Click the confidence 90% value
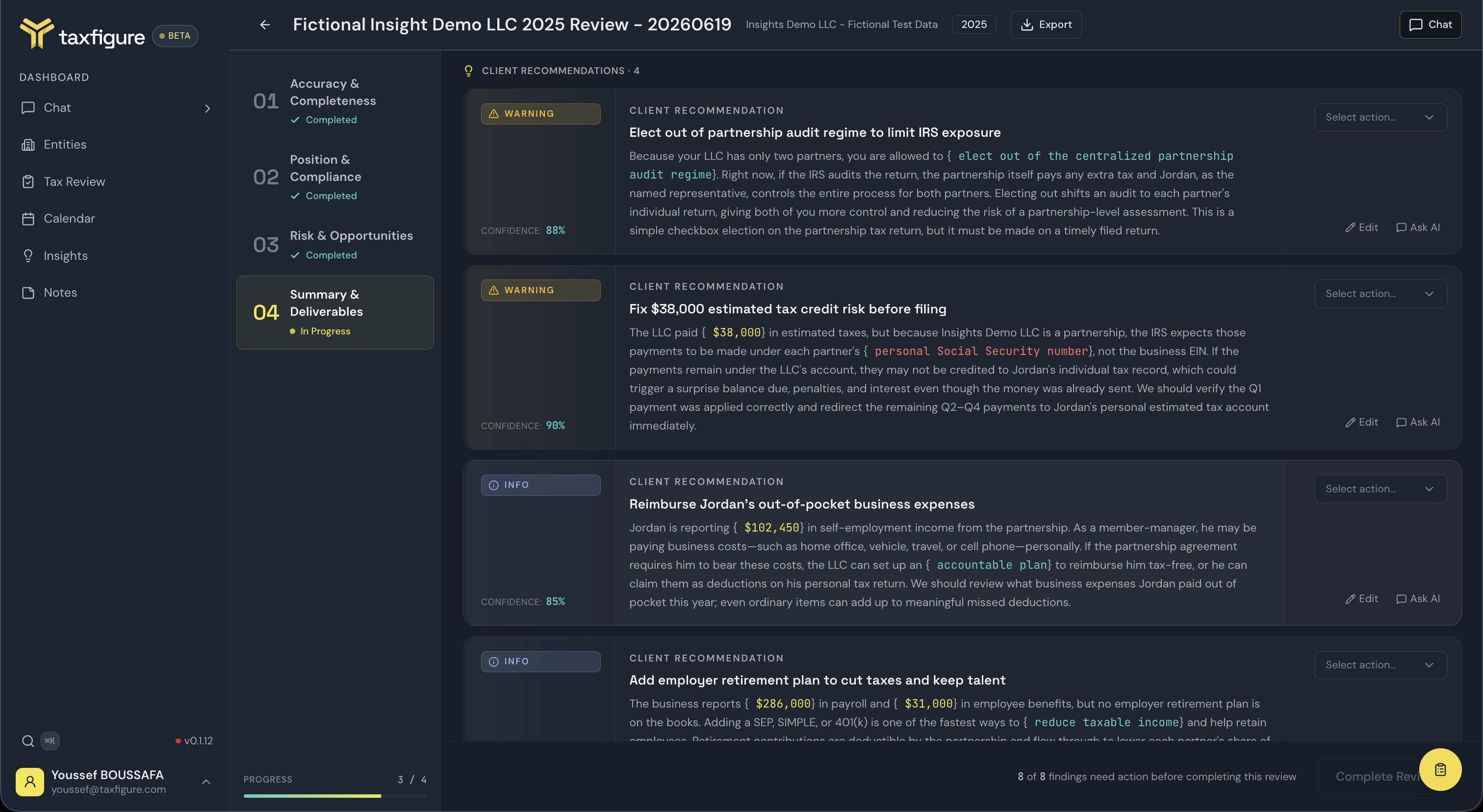The height and width of the screenshot is (812, 1483). coord(555,425)
